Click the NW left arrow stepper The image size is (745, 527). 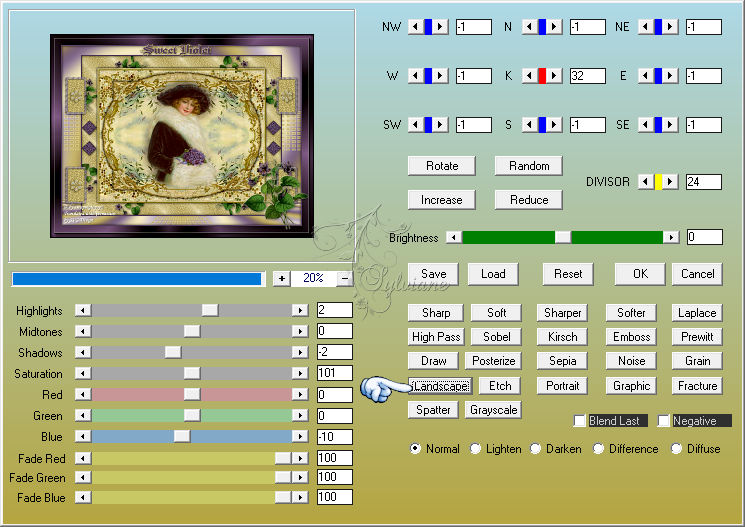coord(416,27)
